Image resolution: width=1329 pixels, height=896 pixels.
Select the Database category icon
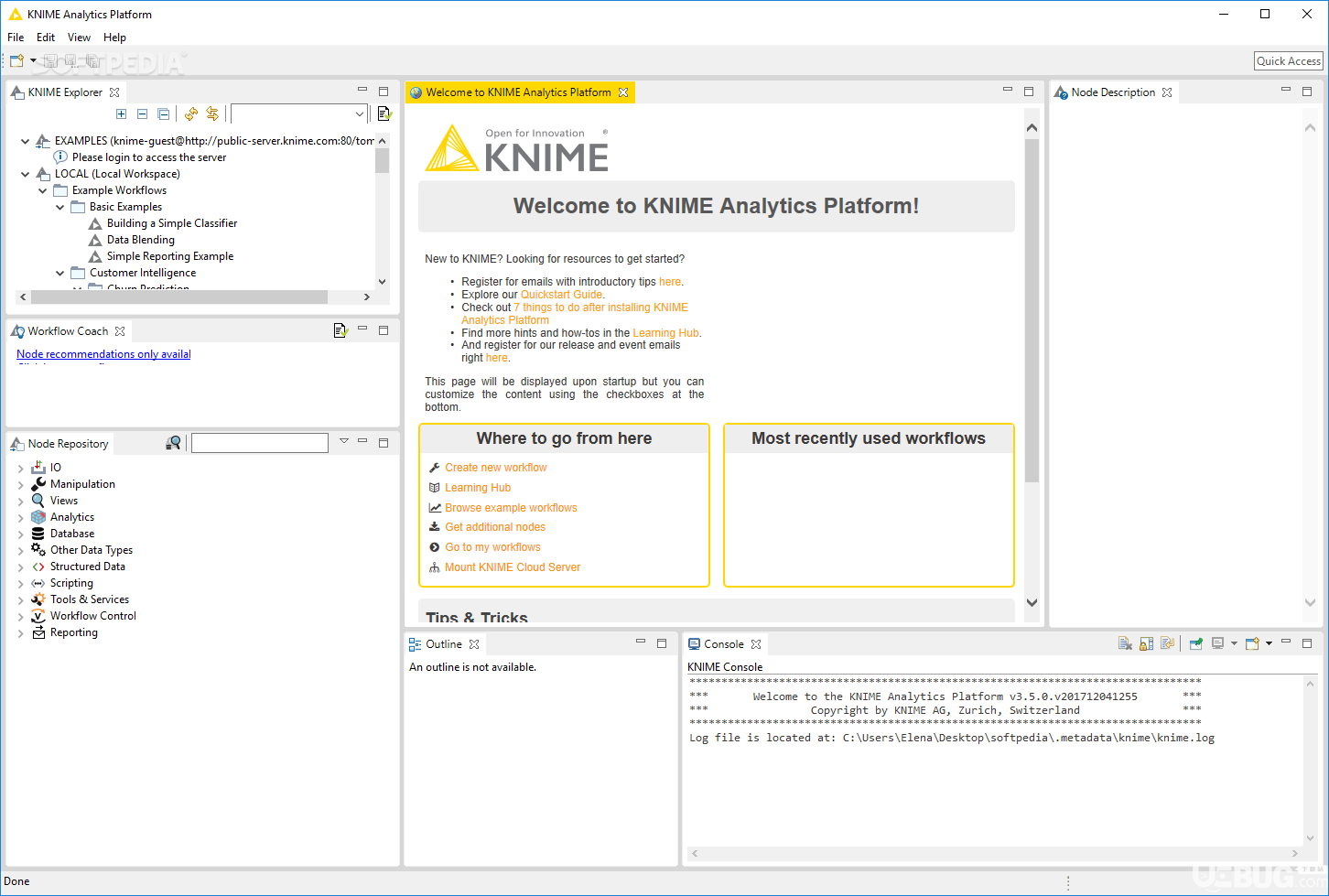tap(38, 534)
